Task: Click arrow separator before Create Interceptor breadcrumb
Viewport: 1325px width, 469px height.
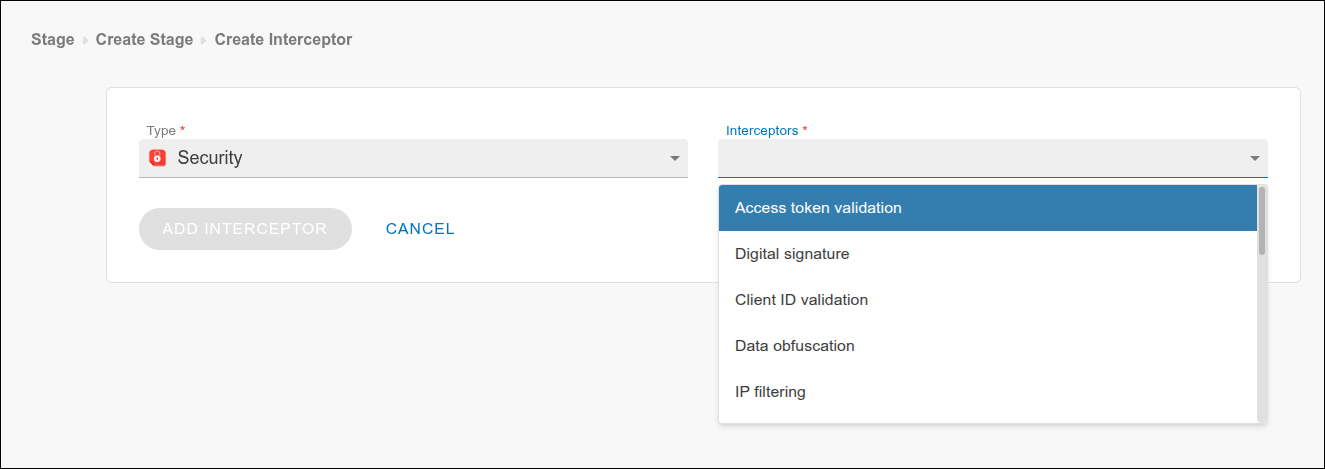Action: [x=204, y=40]
